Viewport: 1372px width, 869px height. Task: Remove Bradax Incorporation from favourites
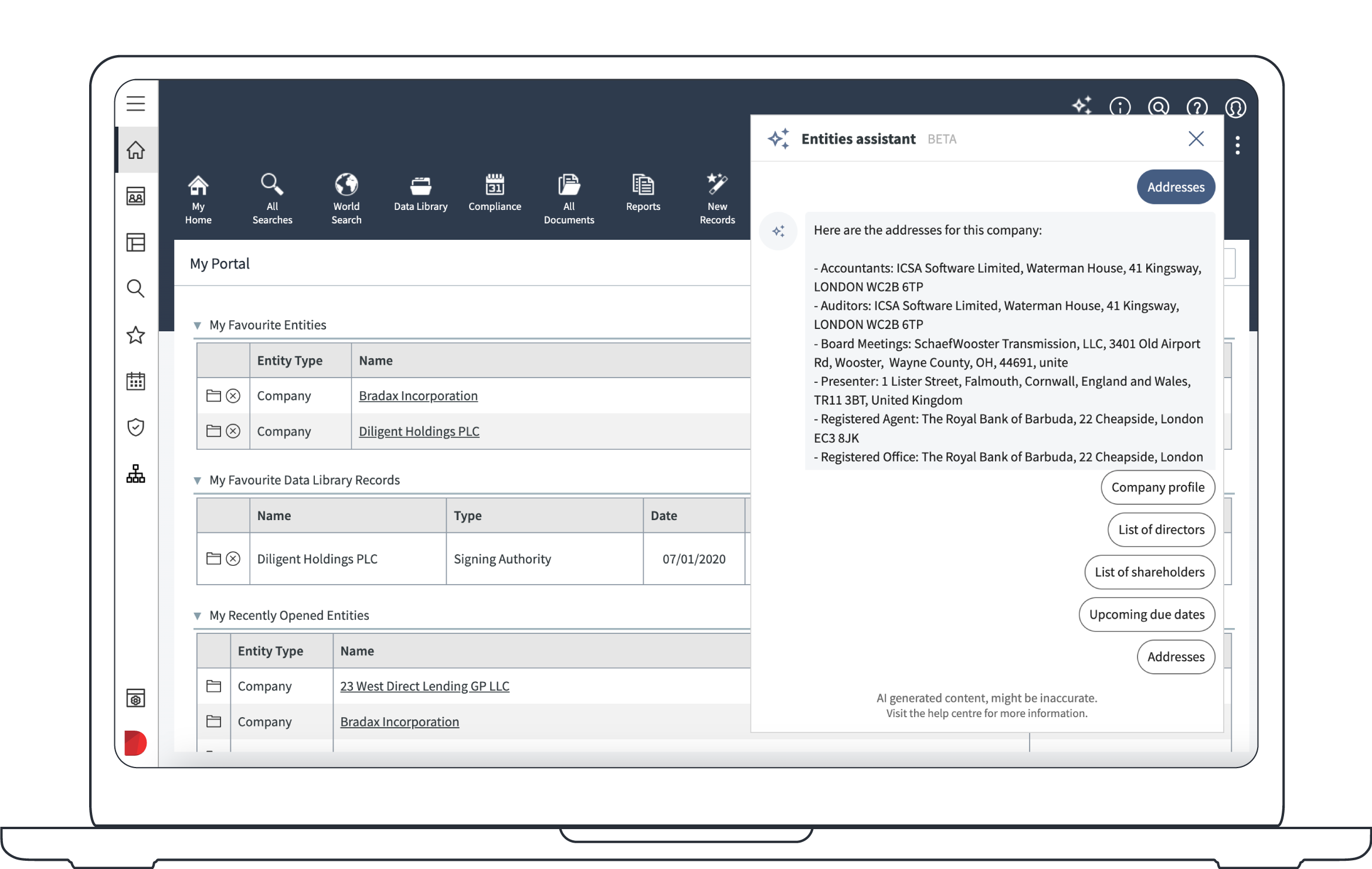pyautogui.click(x=233, y=396)
